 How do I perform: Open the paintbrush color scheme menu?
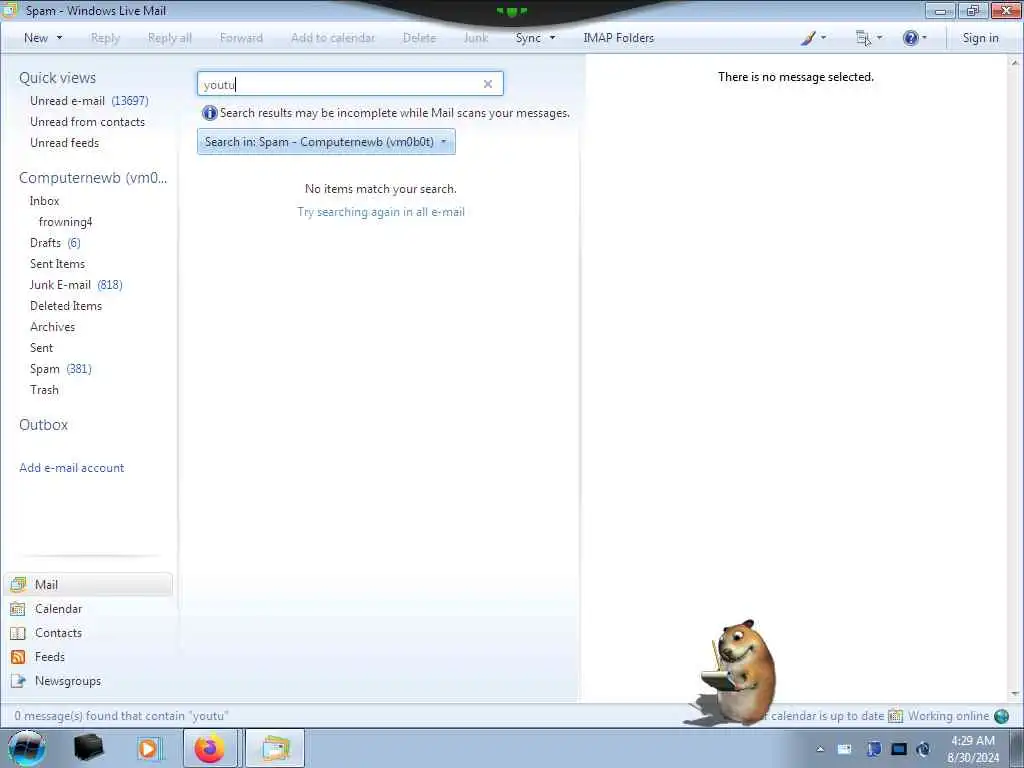coord(812,38)
